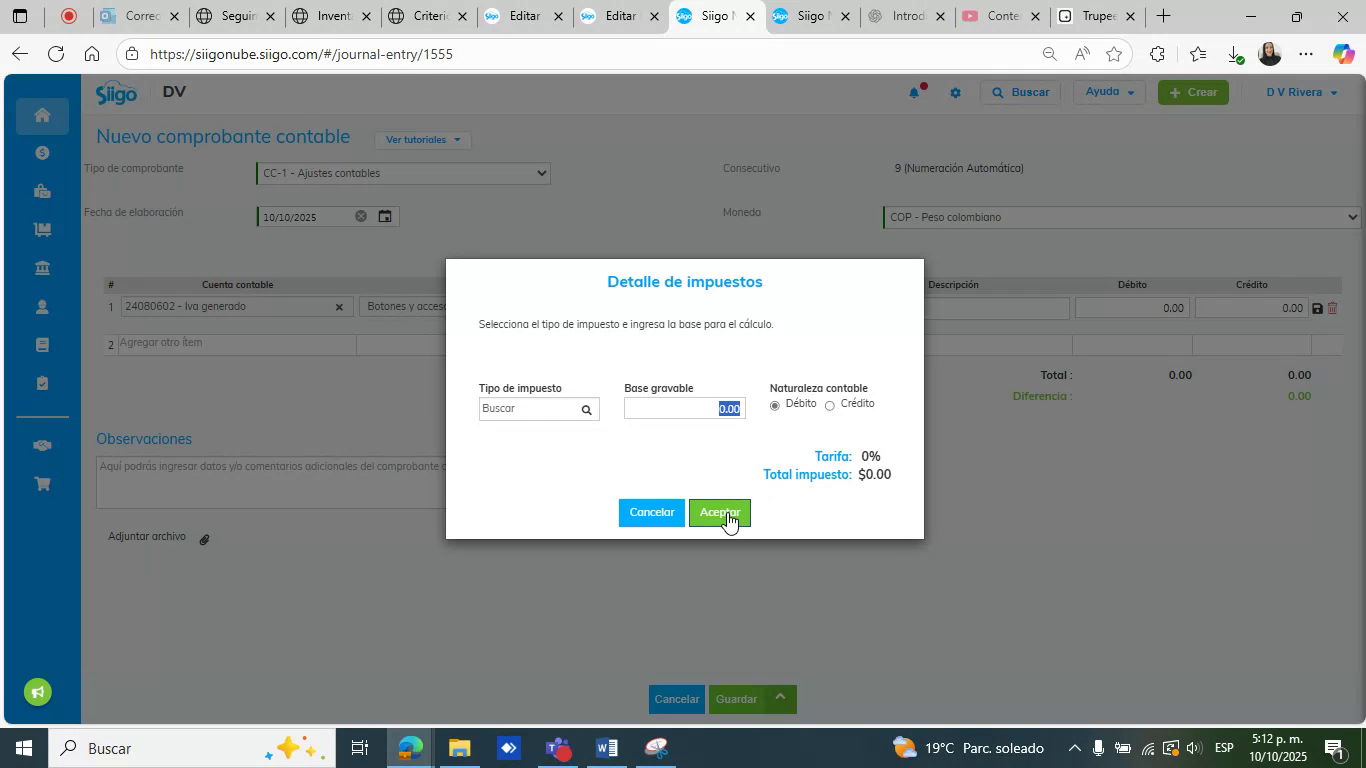
Task: Switch to the Conte YouTube tab
Action: tap(1002, 16)
